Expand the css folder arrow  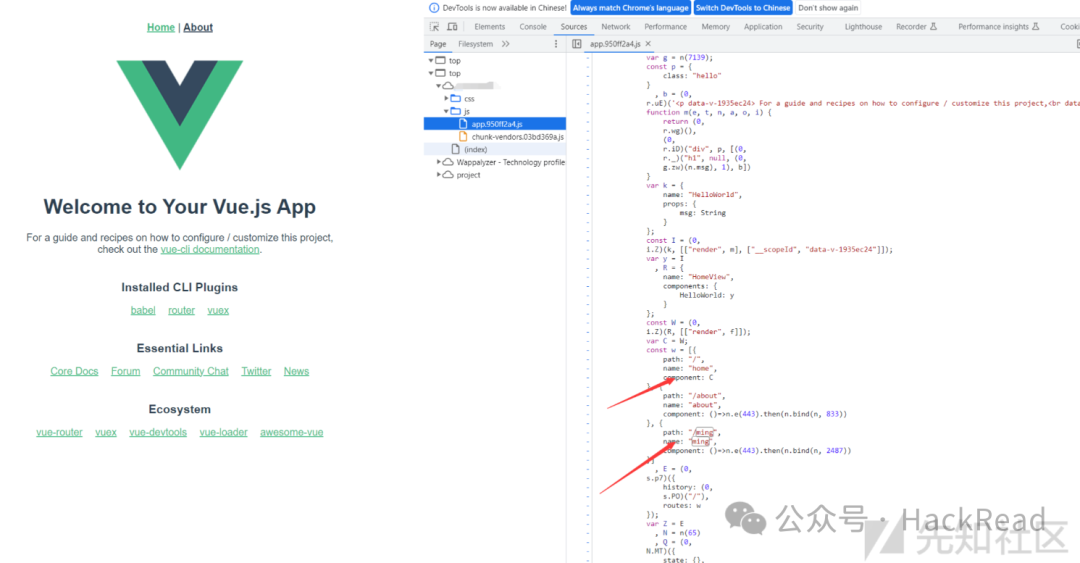pyautogui.click(x=446, y=99)
